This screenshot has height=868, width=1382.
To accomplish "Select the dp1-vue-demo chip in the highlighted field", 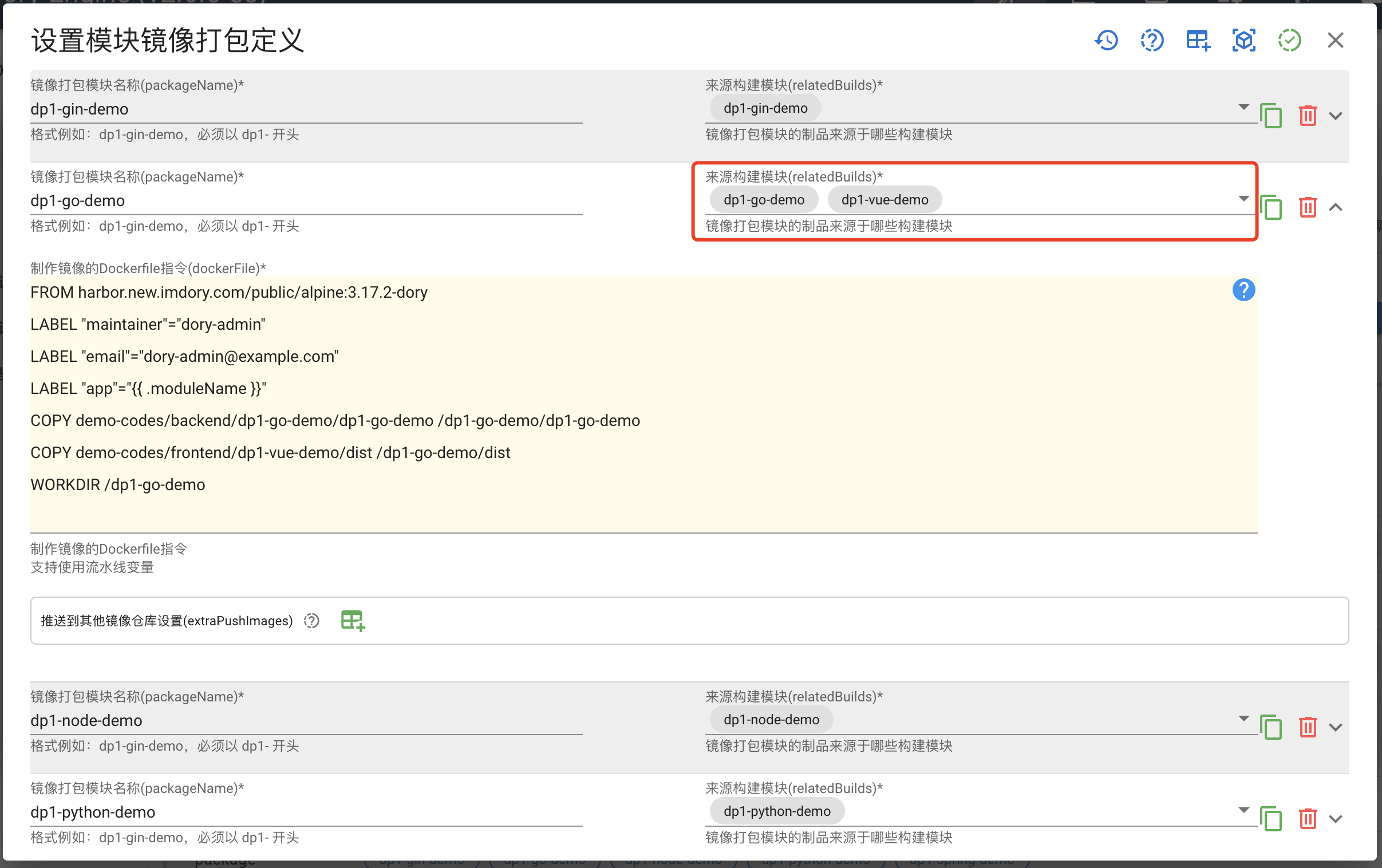I will (885, 199).
